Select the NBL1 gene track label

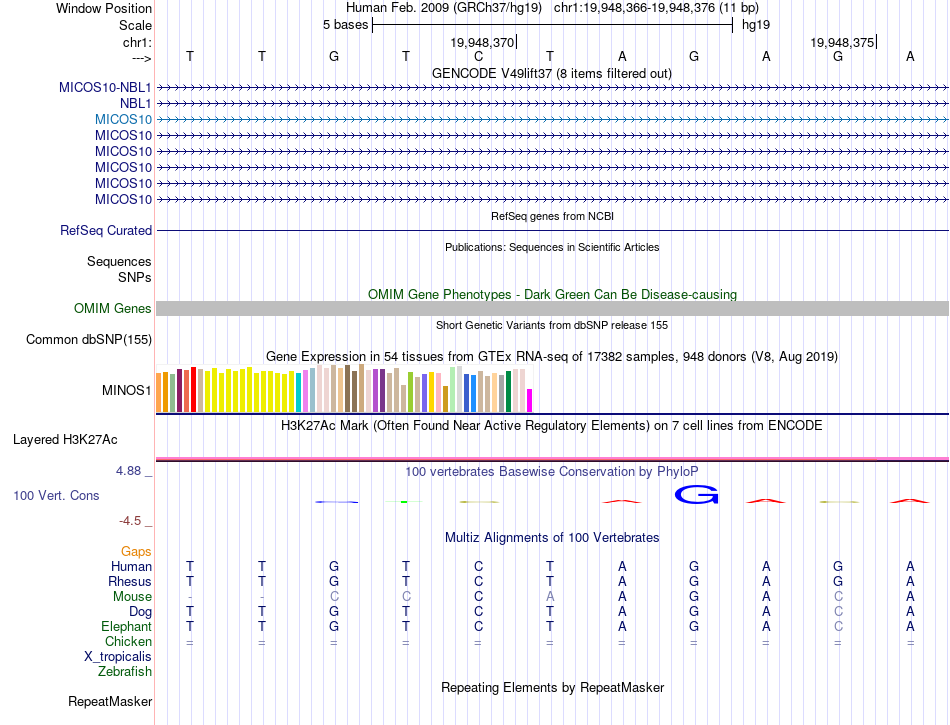tap(135, 104)
